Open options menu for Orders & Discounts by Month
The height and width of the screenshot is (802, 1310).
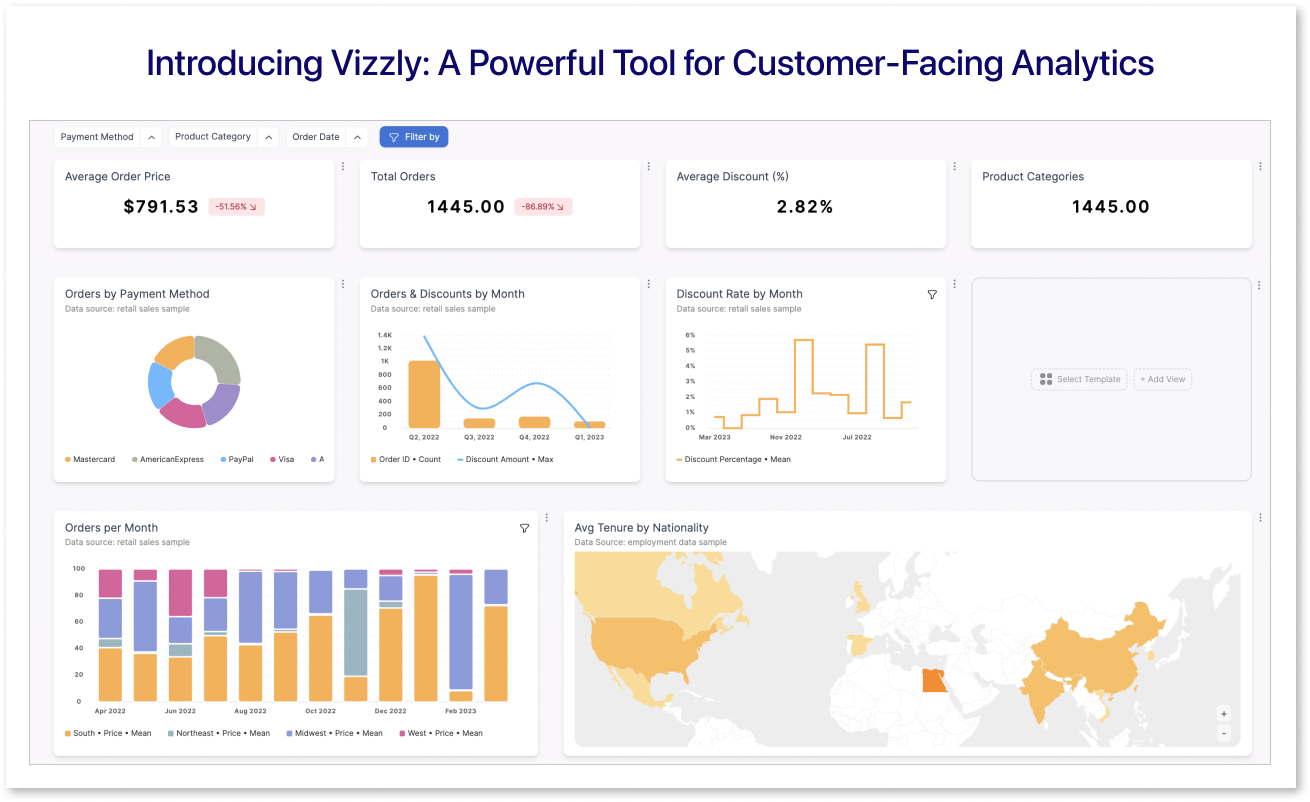(649, 285)
